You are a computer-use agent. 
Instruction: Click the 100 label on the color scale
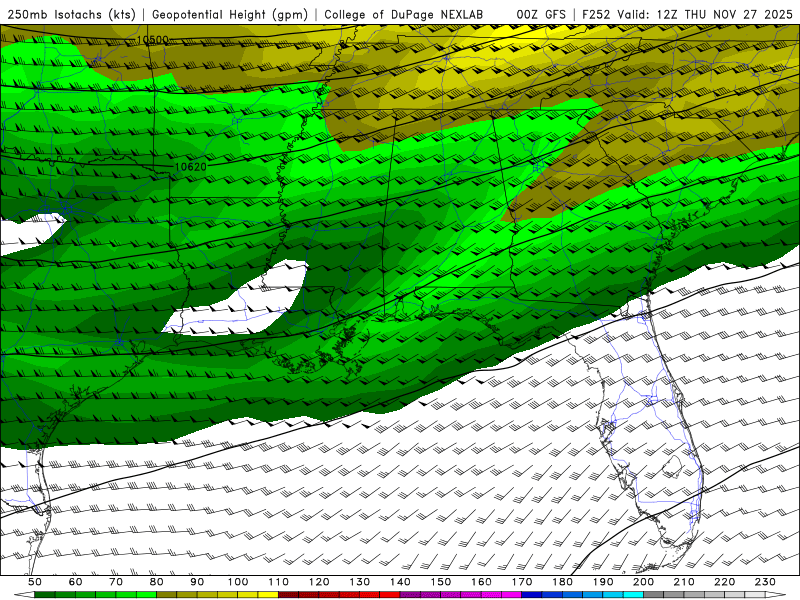(x=238, y=582)
